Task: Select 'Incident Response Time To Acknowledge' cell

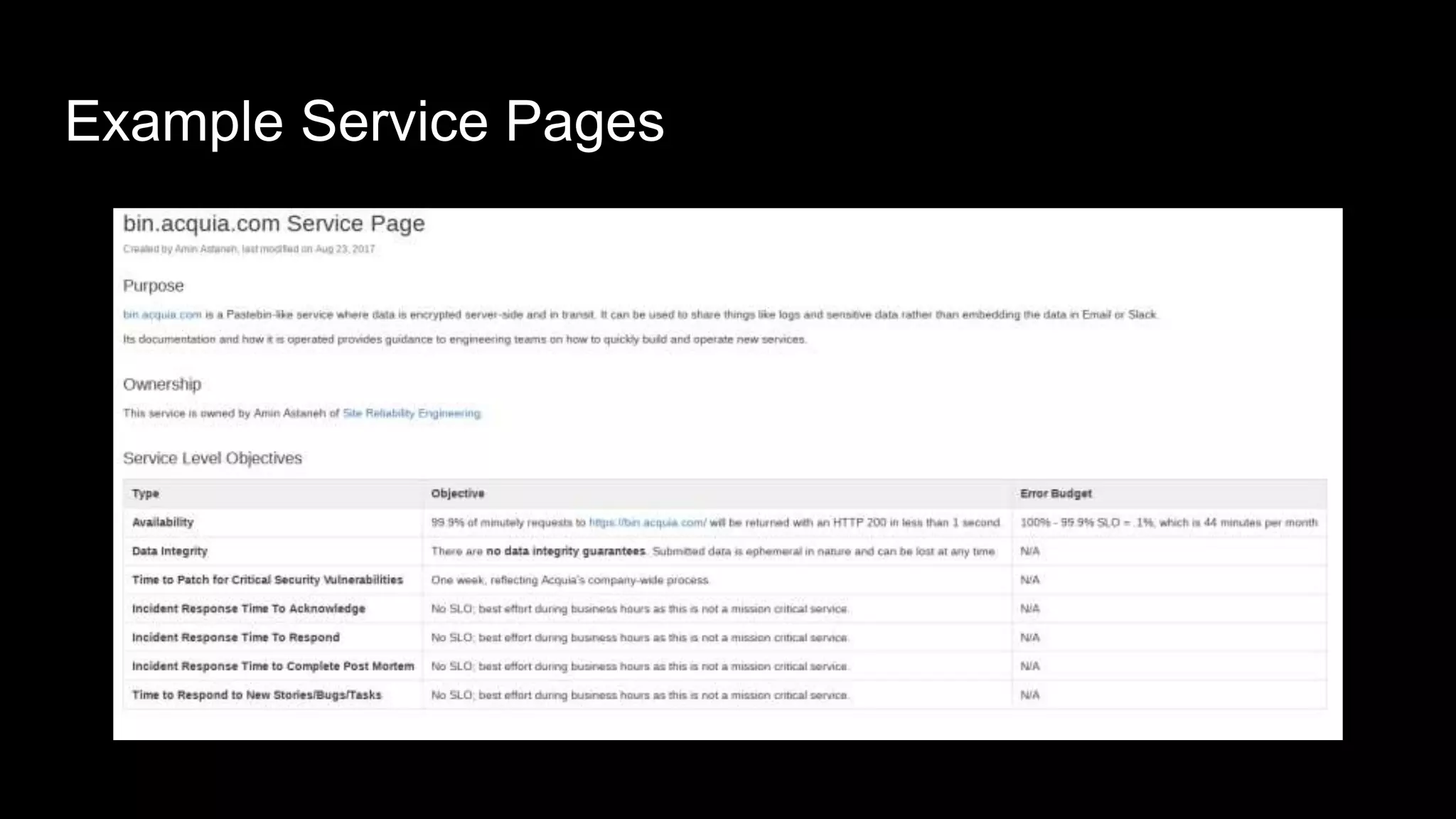Action: click(249, 609)
